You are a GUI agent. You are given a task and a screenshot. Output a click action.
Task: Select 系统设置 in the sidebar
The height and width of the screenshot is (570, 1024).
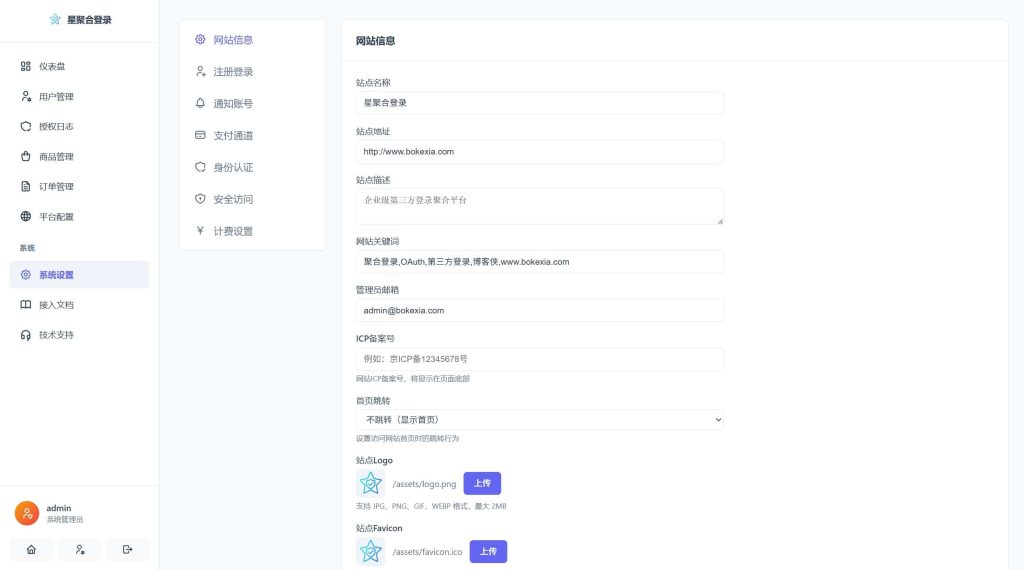[x=79, y=275]
